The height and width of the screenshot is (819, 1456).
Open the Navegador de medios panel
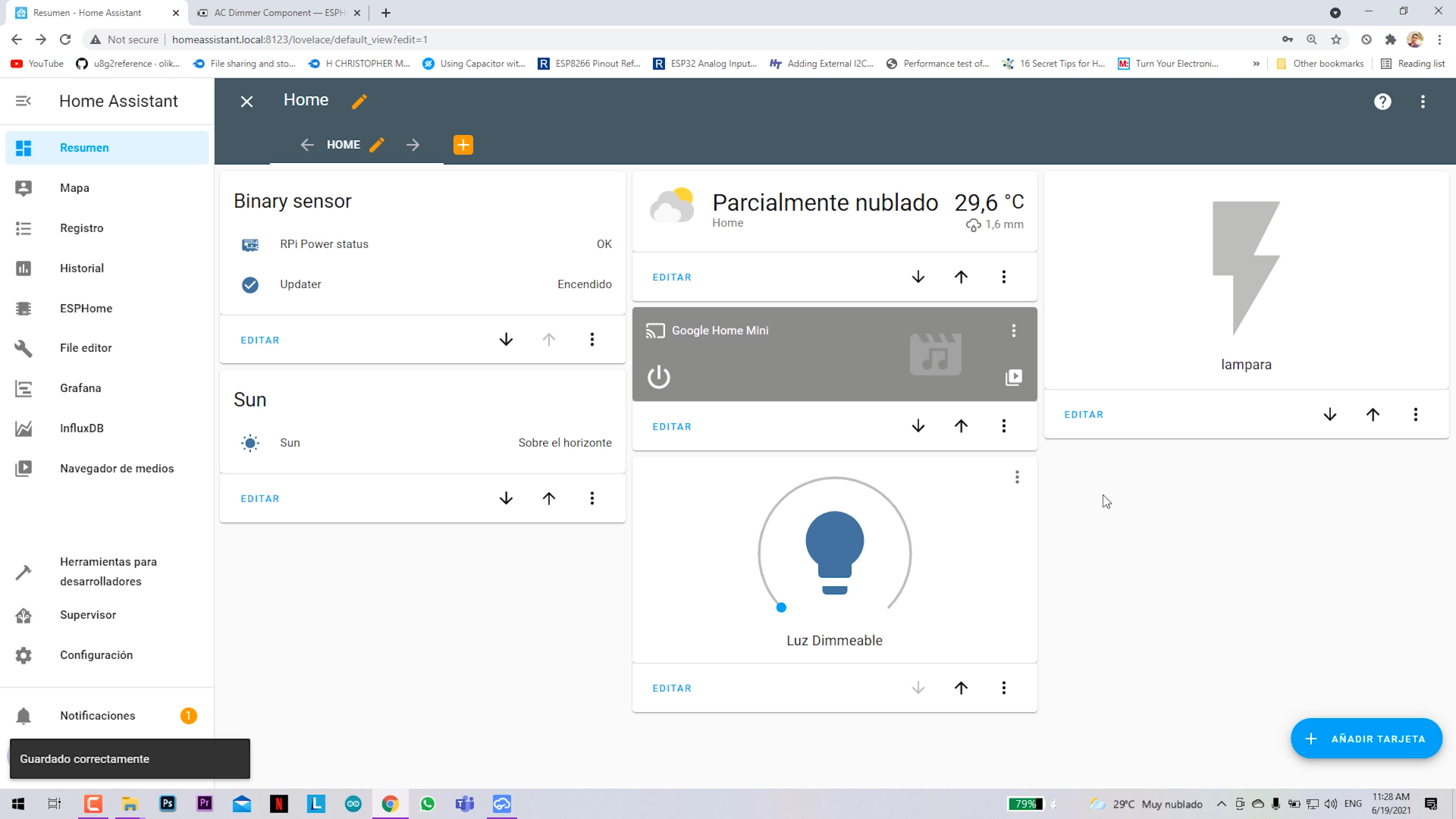[117, 468]
